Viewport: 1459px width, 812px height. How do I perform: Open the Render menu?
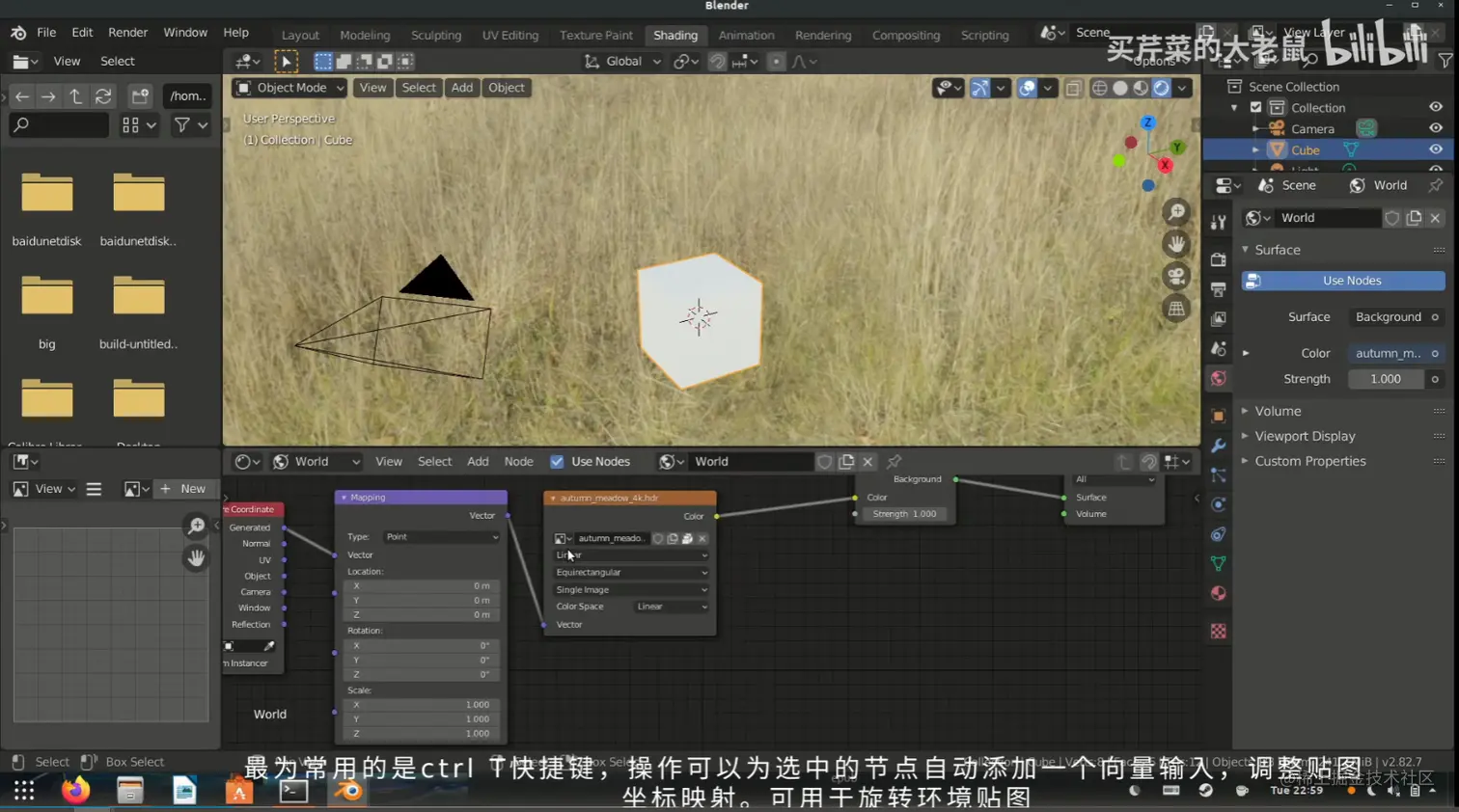pos(127,33)
